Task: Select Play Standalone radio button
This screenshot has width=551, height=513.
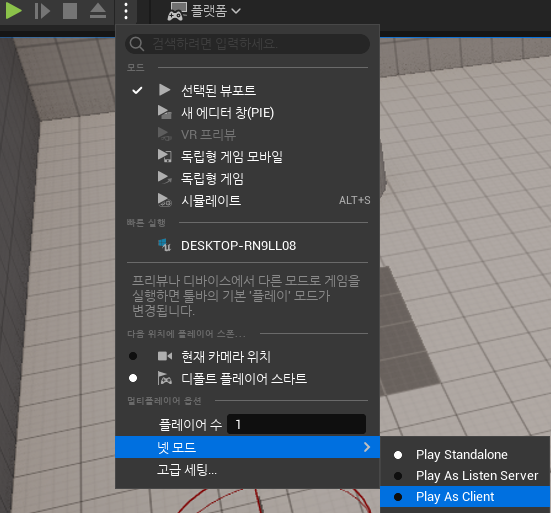Action: [x=398, y=455]
